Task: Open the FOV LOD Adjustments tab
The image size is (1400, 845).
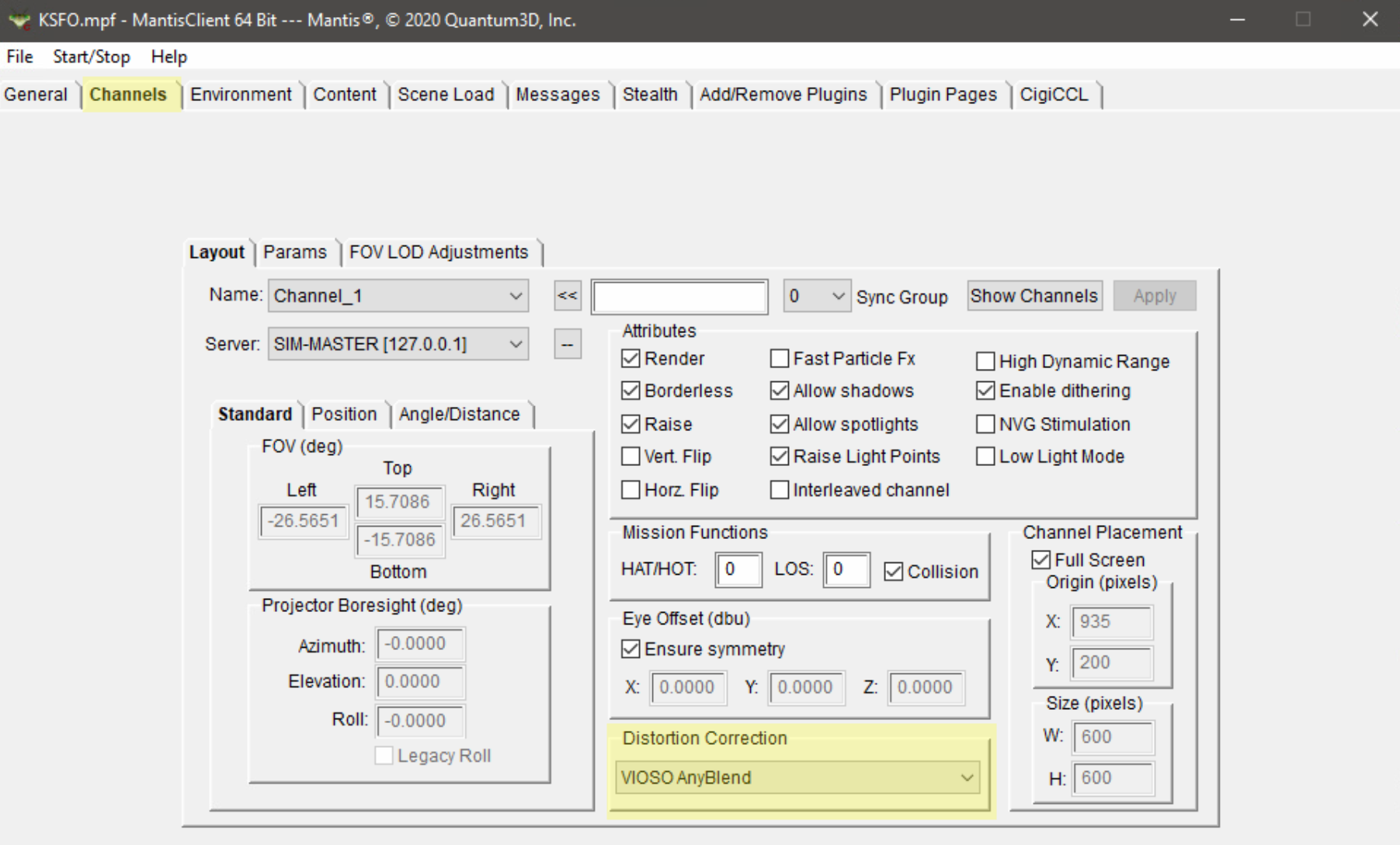Action: coord(439,252)
